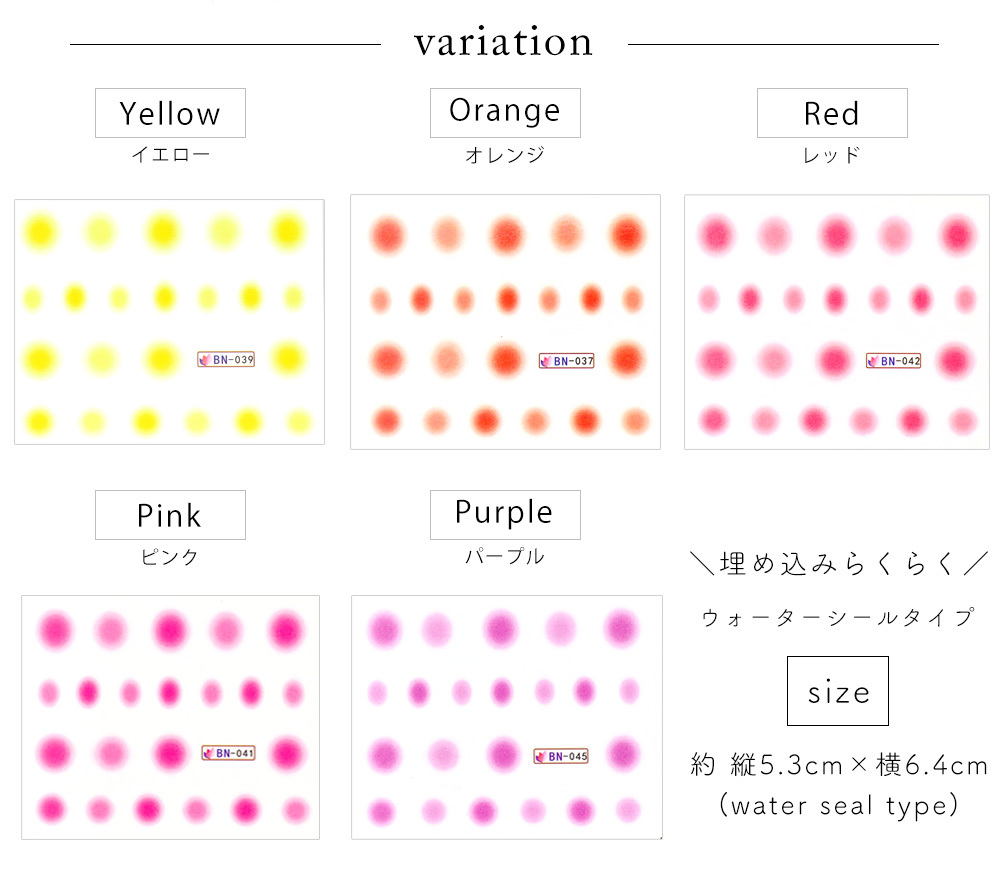Click the BN-042 product tag
This screenshot has width=1000, height=891.
coord(893,361)
